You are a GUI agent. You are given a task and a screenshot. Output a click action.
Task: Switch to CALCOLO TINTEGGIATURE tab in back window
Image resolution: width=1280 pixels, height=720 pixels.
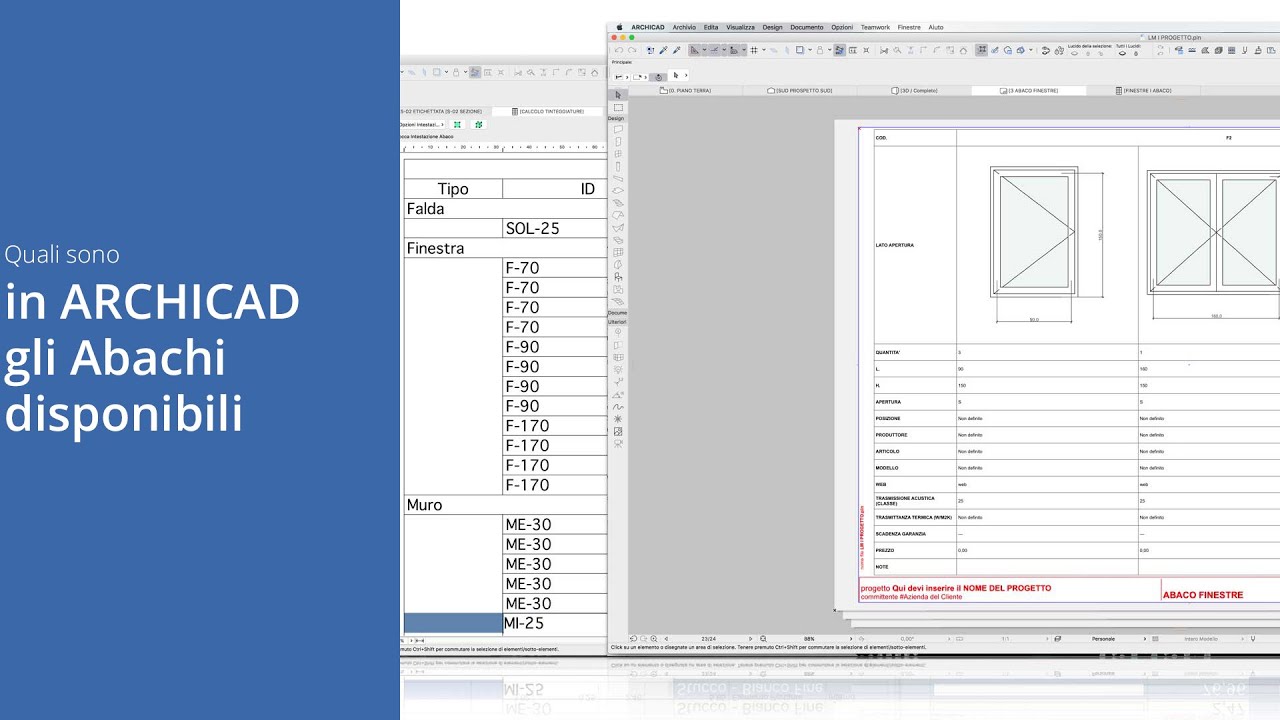pos(547,111)
